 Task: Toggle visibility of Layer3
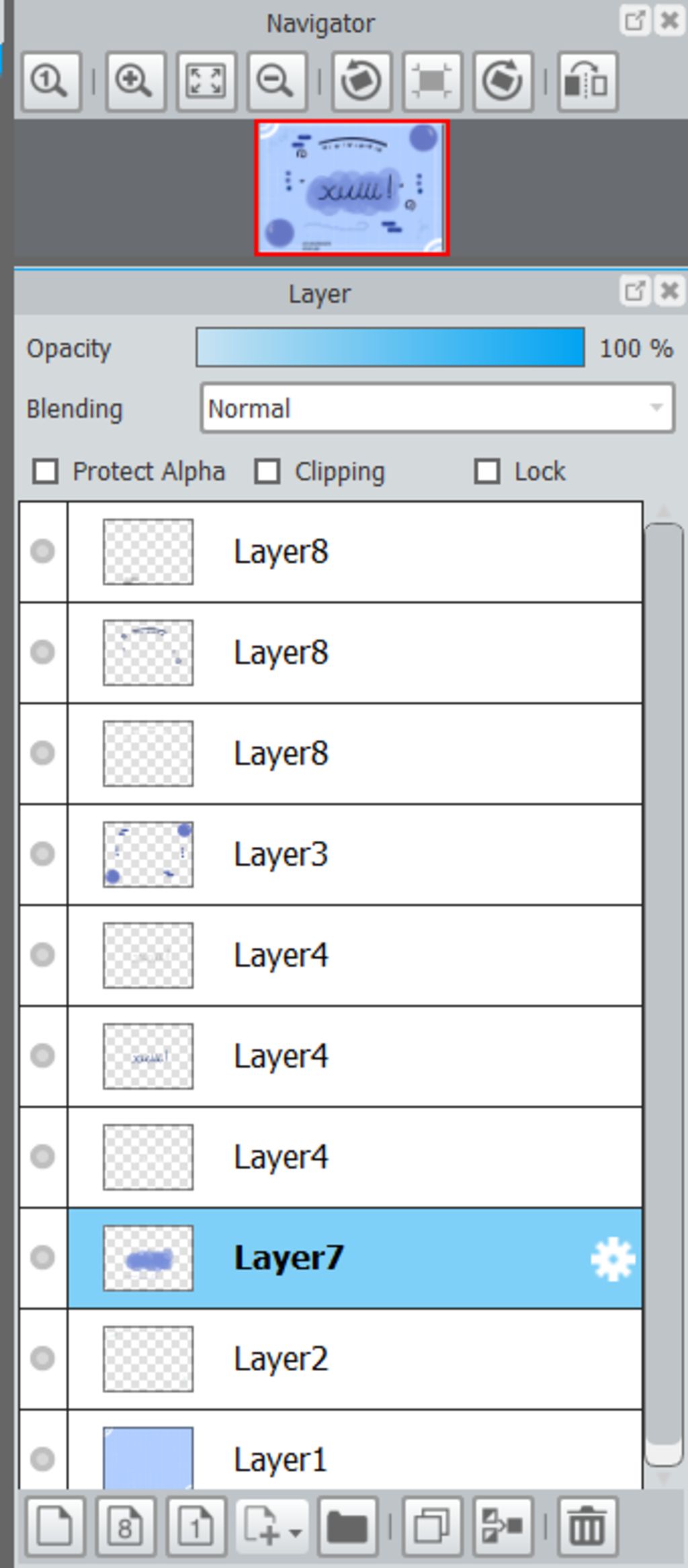tap(42, 854)
